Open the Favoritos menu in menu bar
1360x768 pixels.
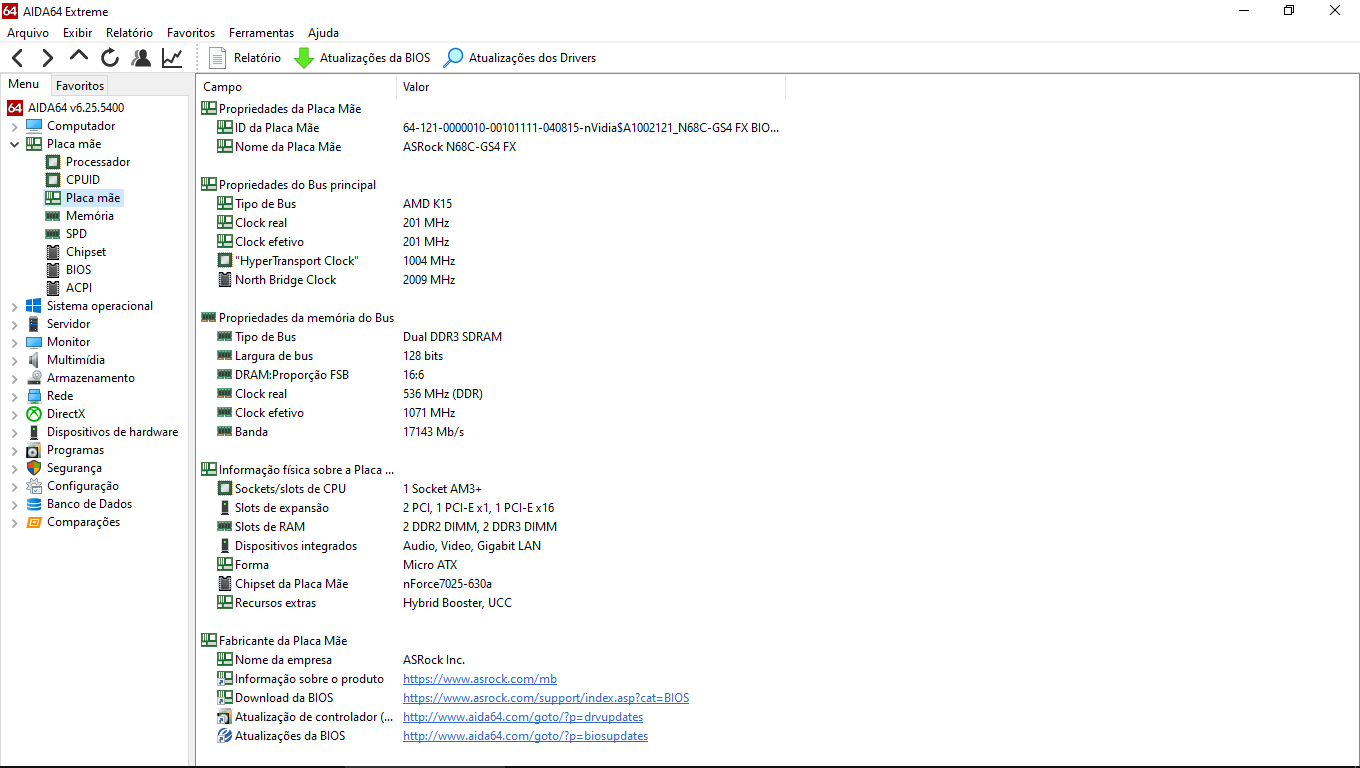[x=191, y=33]
